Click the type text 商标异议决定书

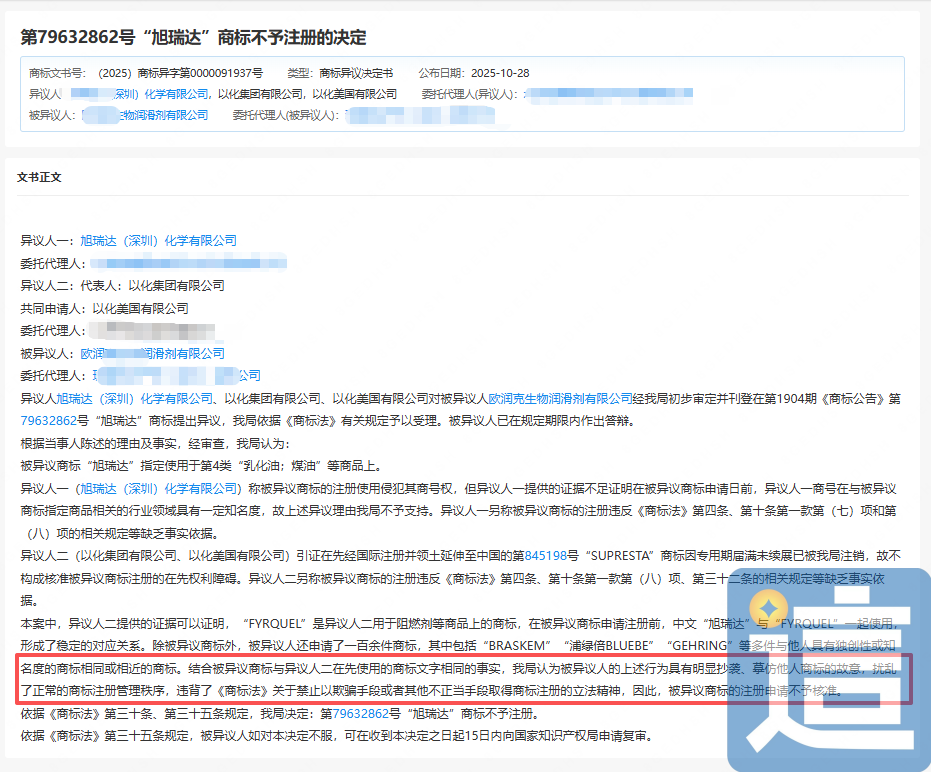tap(356, 73)
